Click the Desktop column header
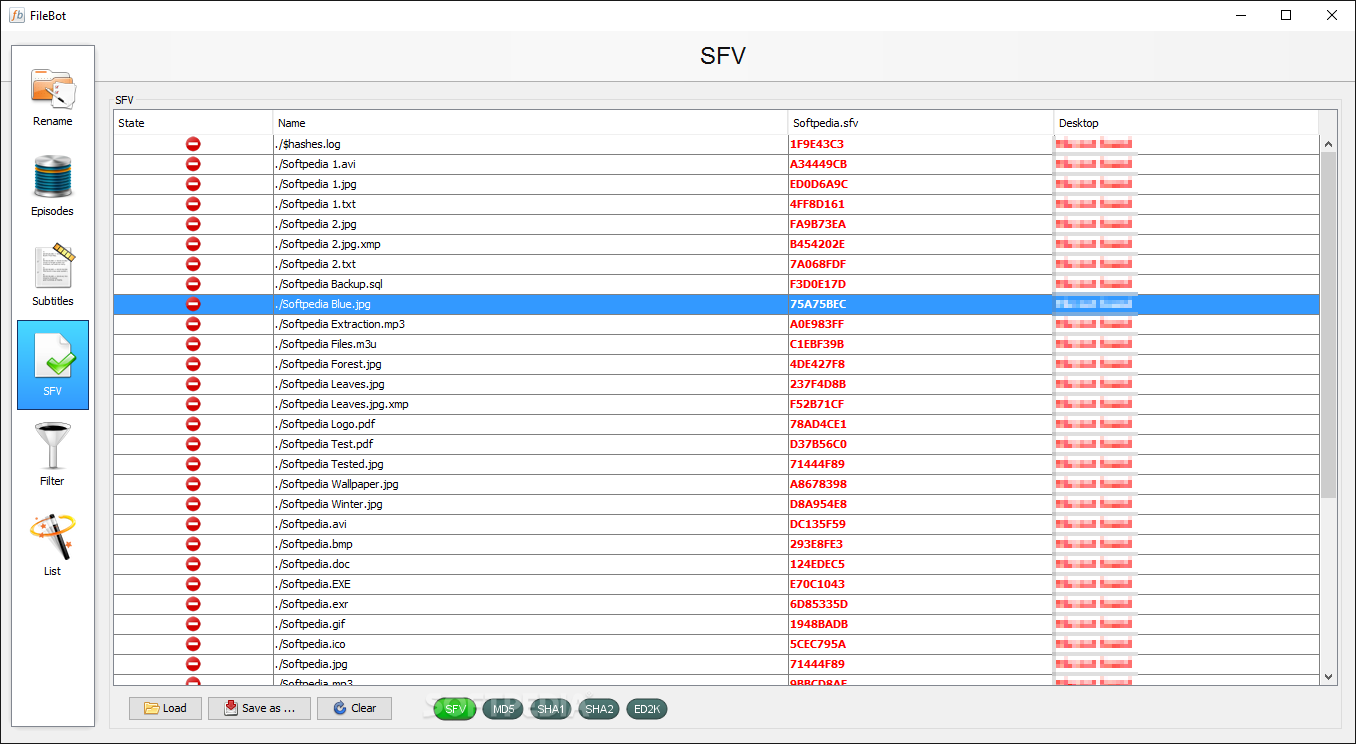1356x744 pixels. click(x=1186, y=123)
